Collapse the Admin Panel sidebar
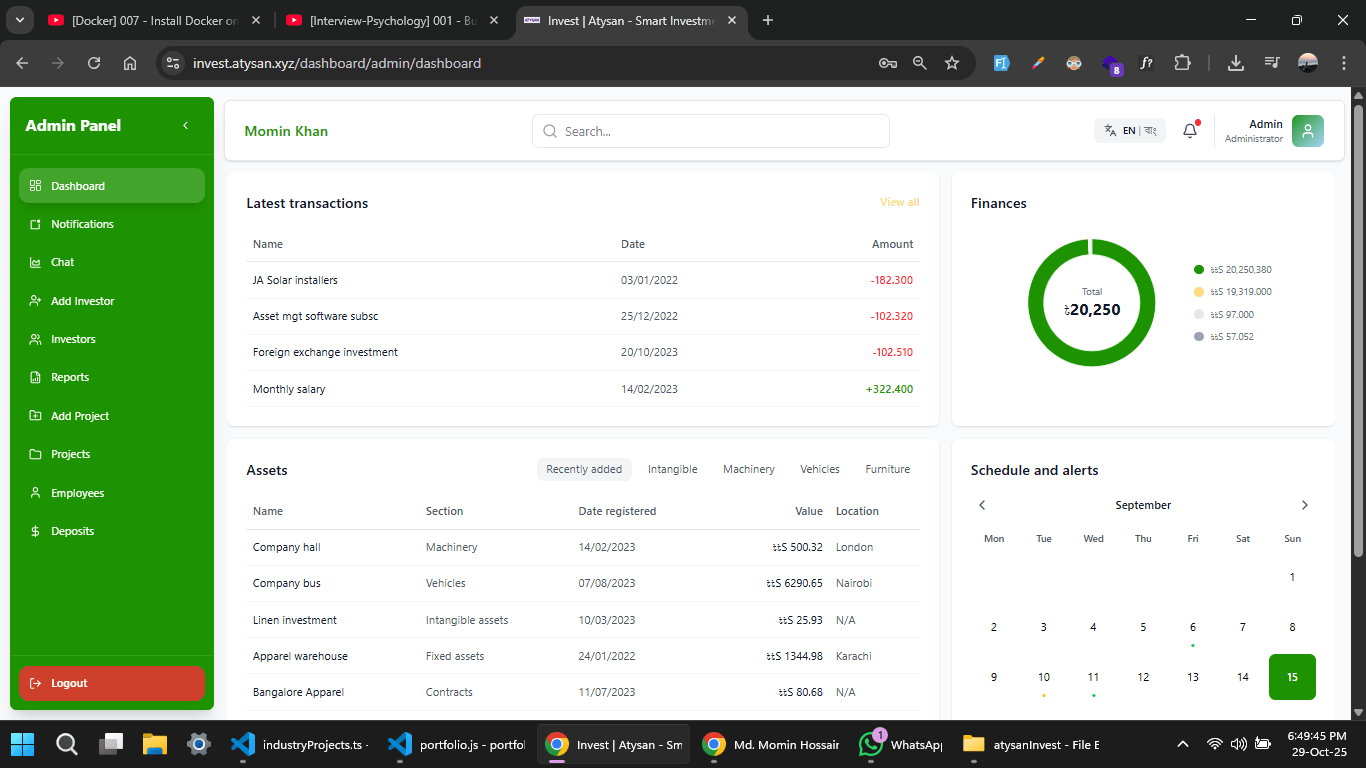This screenshot has height=768, width=1366. click(184, 125)
